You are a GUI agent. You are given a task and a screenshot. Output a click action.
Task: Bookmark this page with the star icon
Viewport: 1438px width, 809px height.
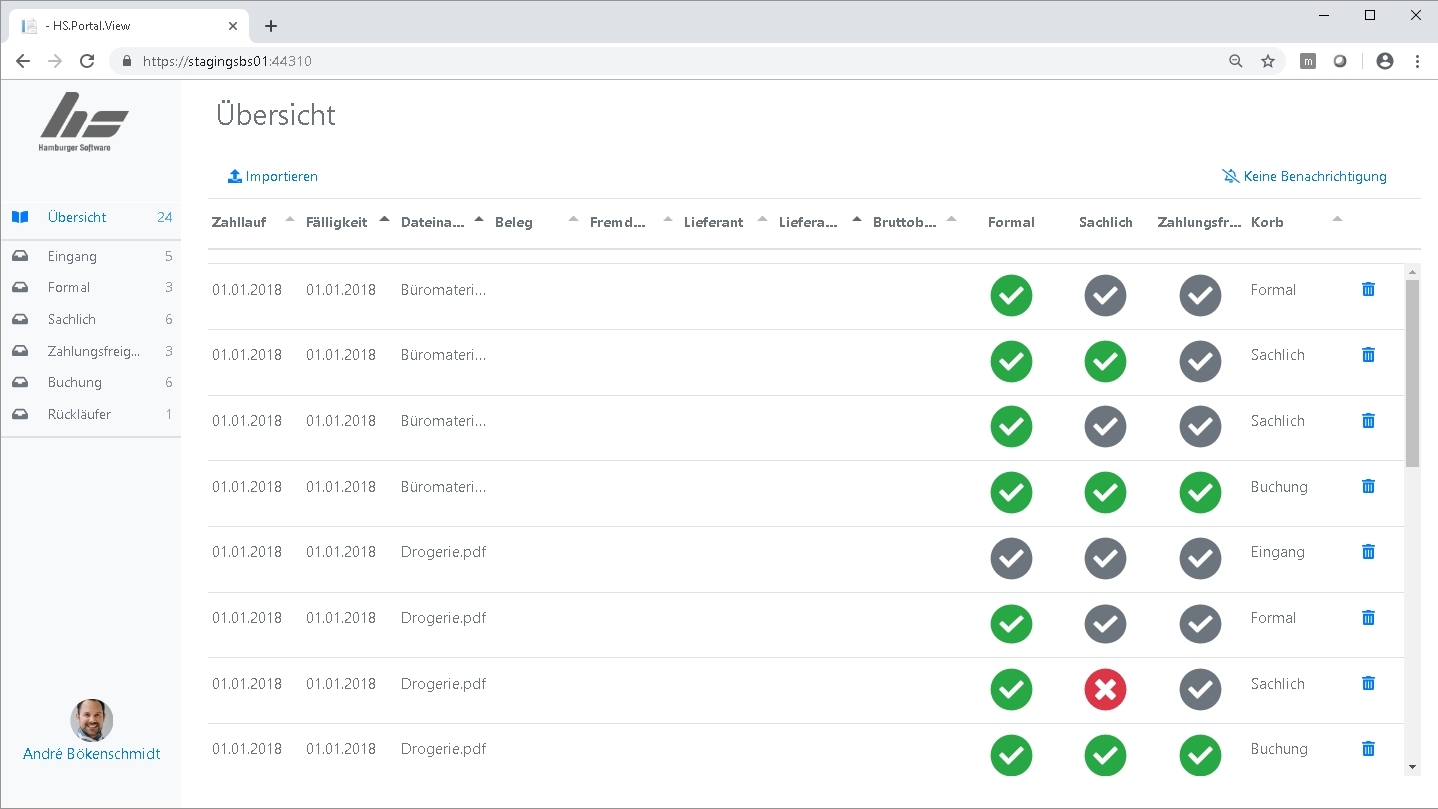pos(1268,61)
